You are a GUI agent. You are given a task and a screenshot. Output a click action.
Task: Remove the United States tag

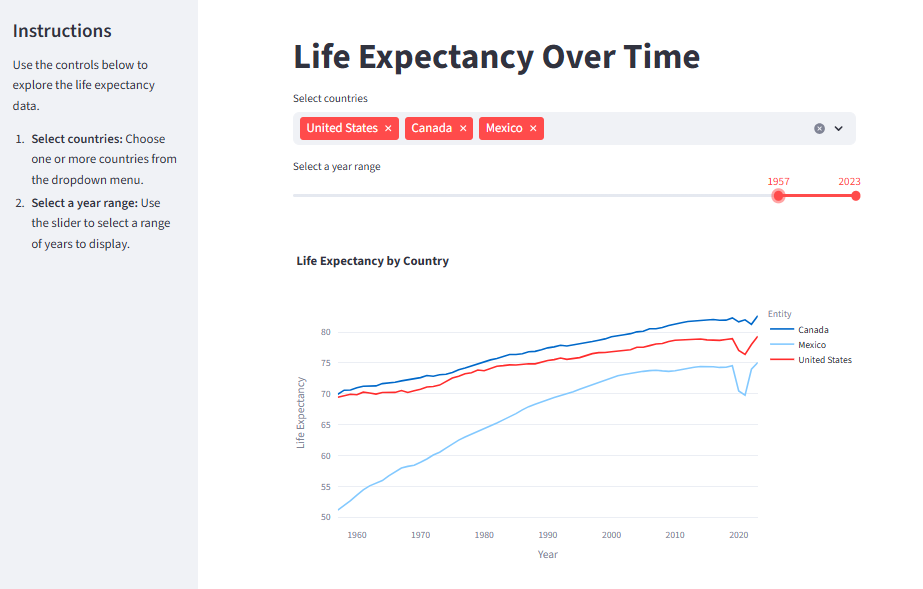pos(388,128)
